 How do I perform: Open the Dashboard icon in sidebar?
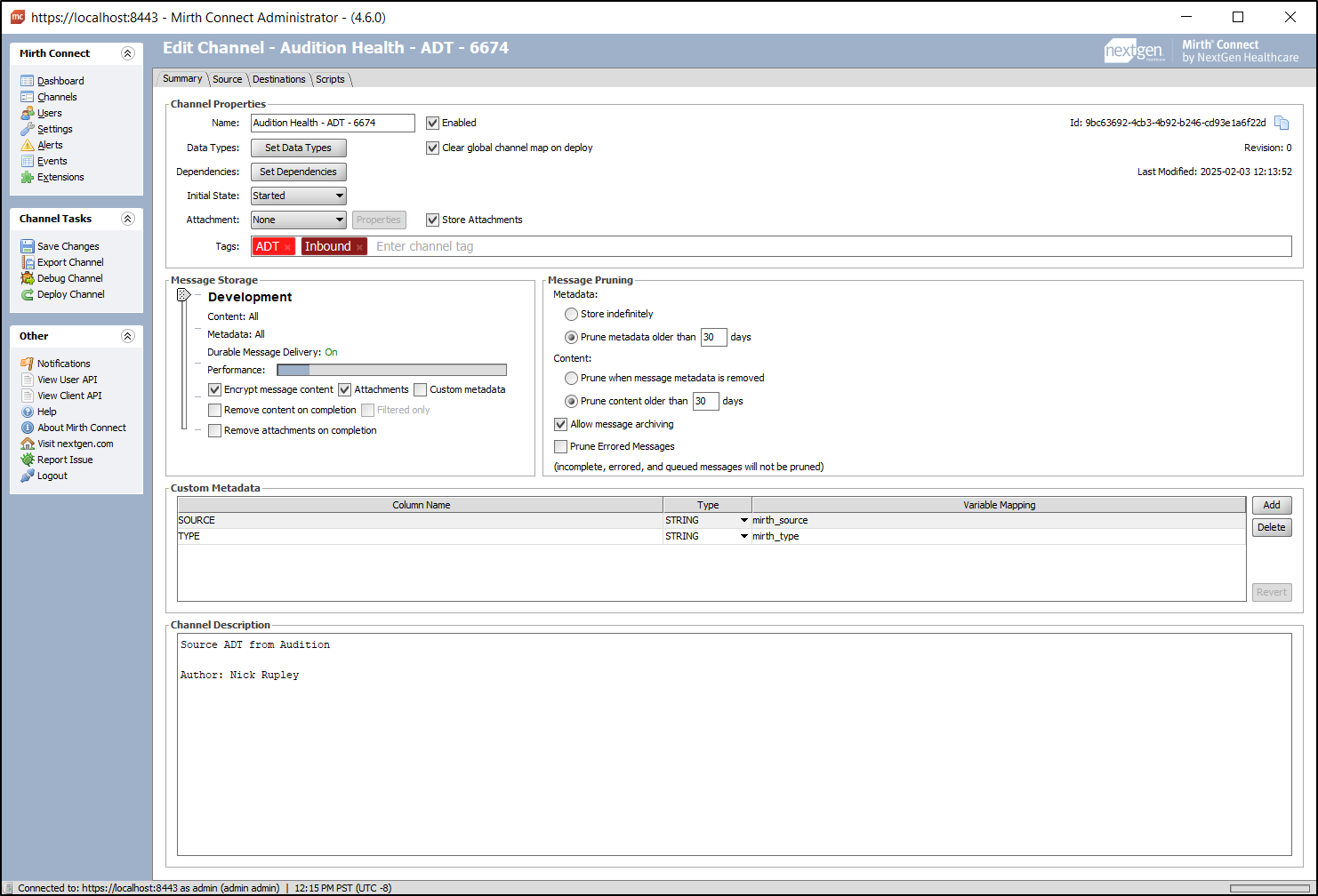pos(28,81)
